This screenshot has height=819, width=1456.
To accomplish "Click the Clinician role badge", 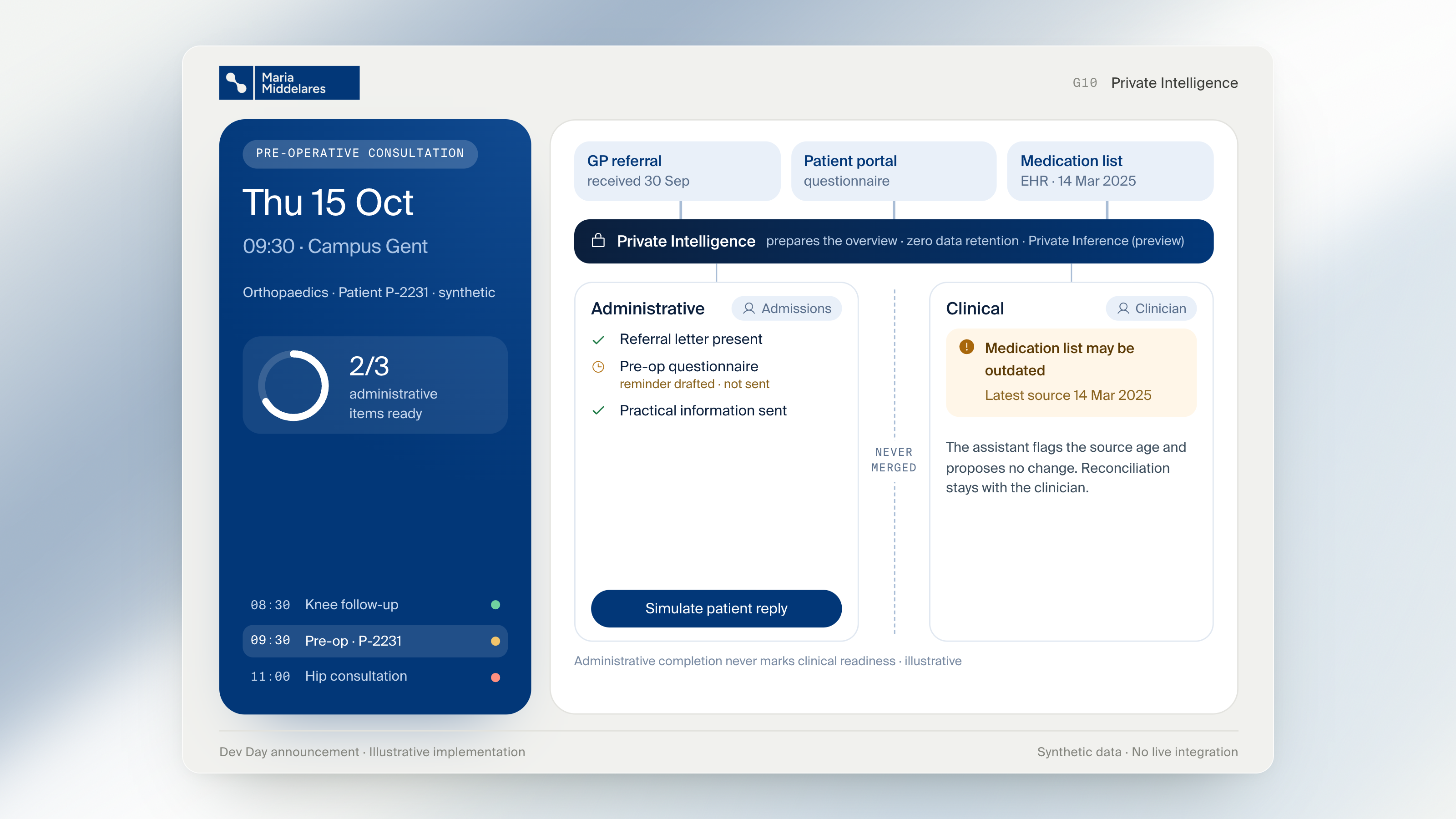I will point(1151,308).
